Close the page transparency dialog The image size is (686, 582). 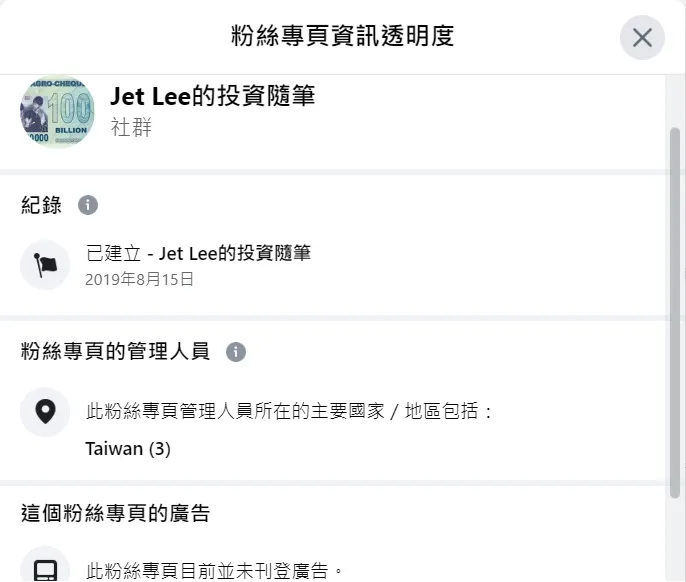tap(642, 38)
